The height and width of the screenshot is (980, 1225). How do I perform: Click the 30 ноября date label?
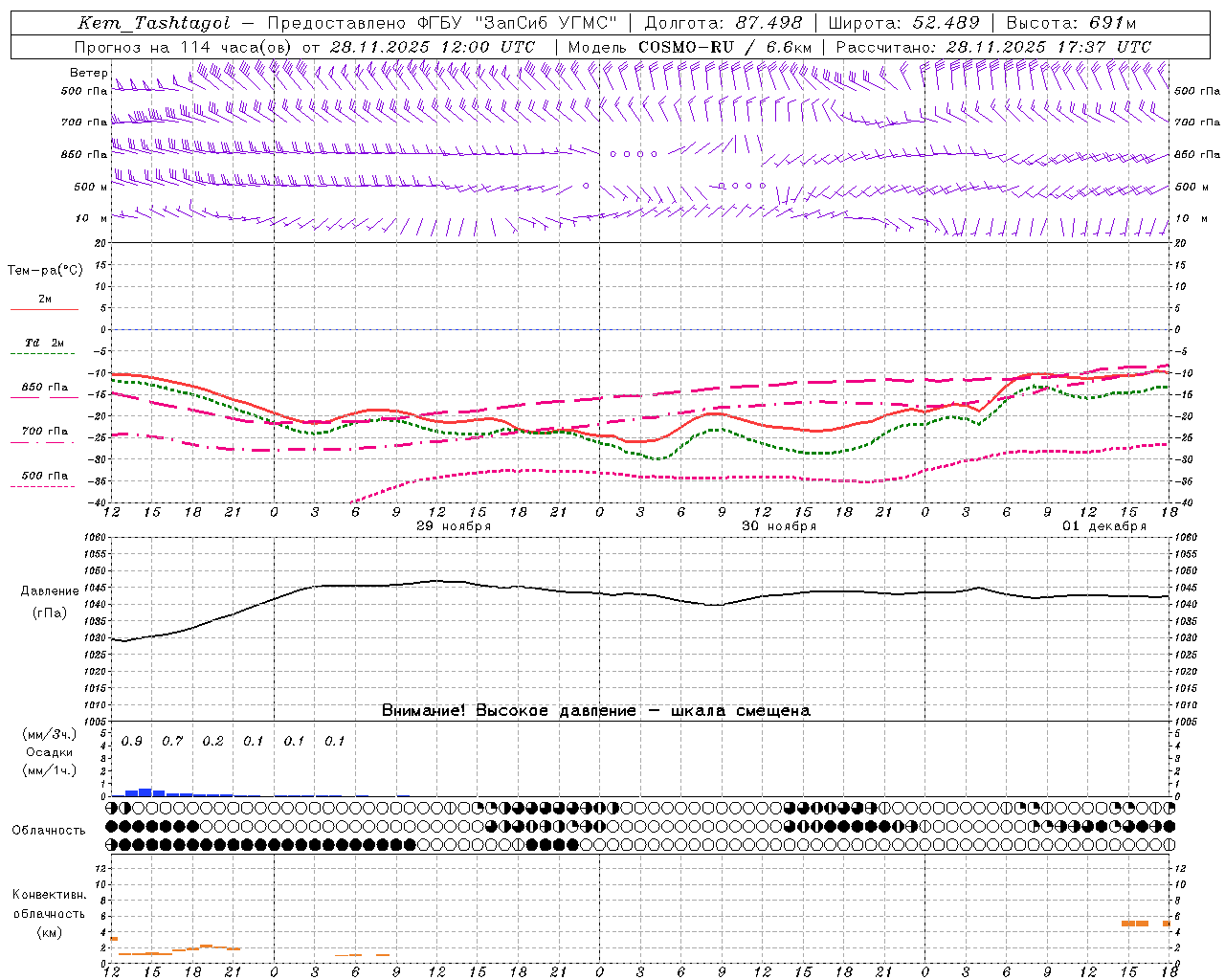[x=779, y=526]
